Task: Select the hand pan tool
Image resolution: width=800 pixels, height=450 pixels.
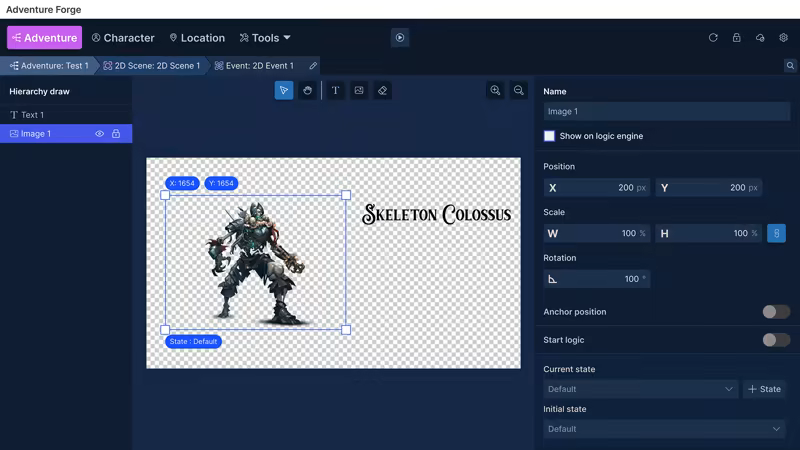Action: [x=308, y=90]
